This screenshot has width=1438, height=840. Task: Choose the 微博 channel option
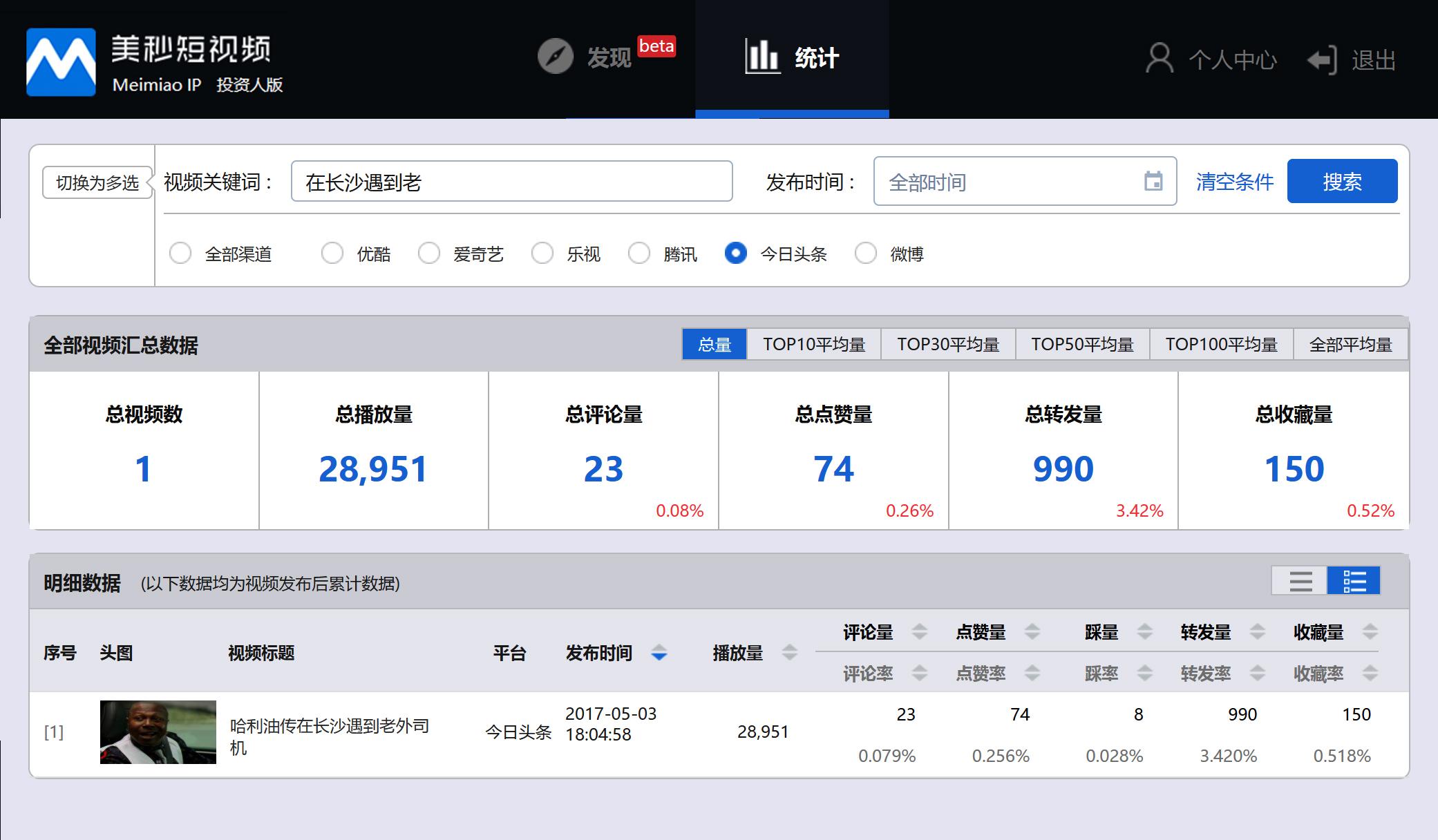(865, 254)
